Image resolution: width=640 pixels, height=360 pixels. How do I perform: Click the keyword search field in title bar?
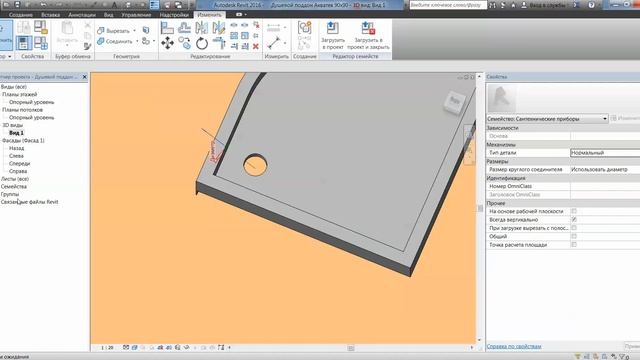(448, 5)
